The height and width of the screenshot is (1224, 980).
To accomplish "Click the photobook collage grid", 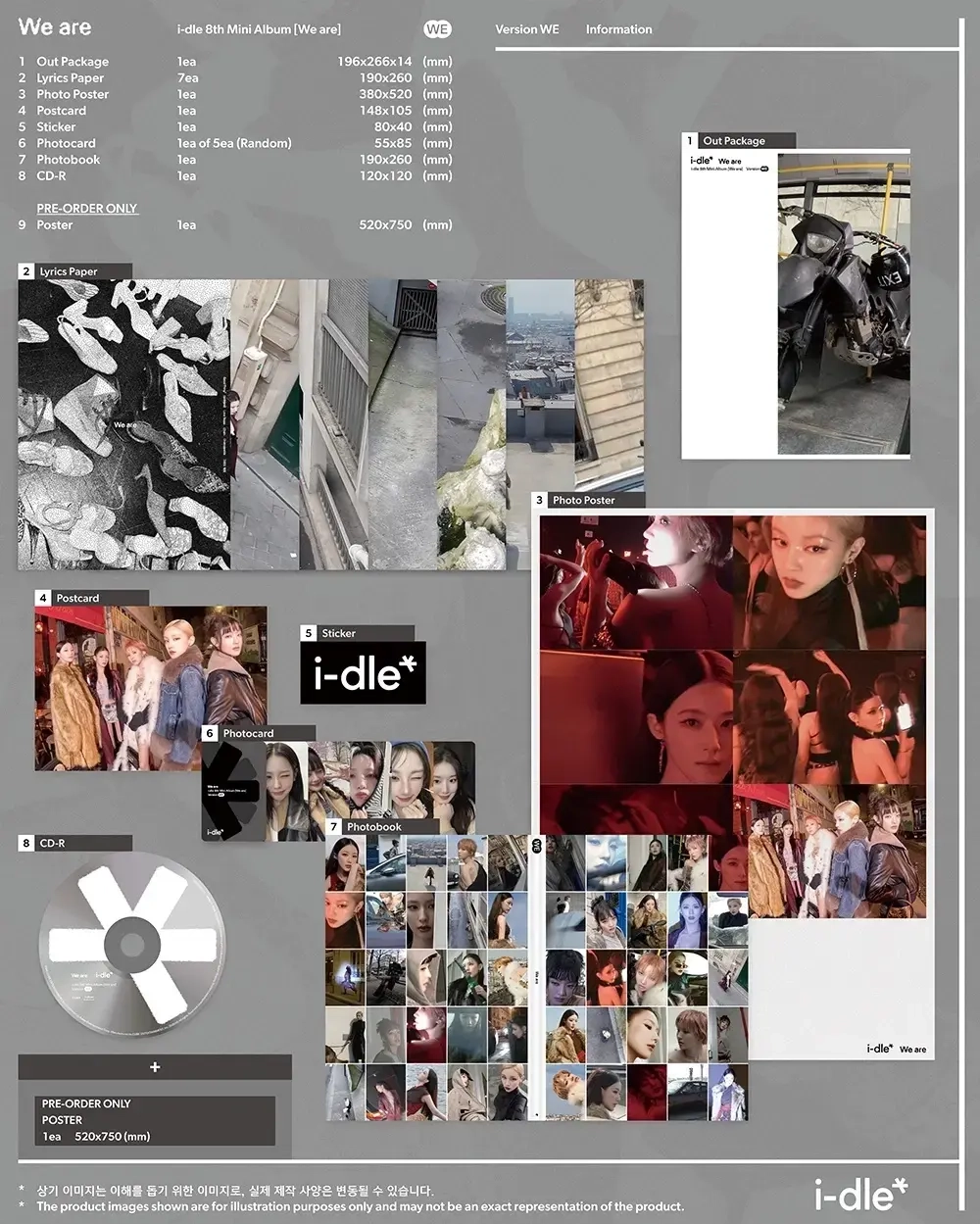I will (x=536, y=978).
